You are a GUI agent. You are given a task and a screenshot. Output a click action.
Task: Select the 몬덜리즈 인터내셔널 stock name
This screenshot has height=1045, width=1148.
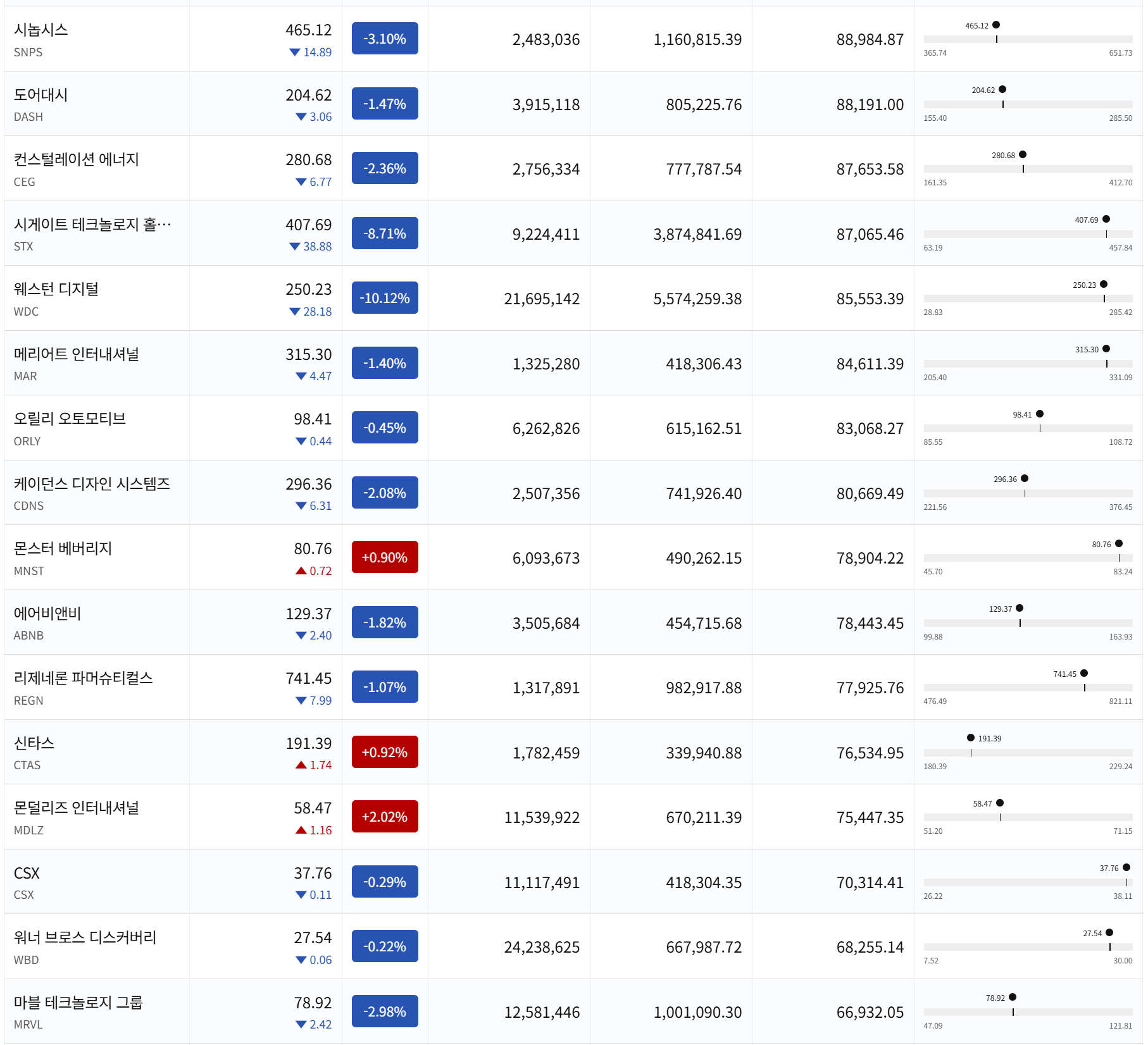77,808
